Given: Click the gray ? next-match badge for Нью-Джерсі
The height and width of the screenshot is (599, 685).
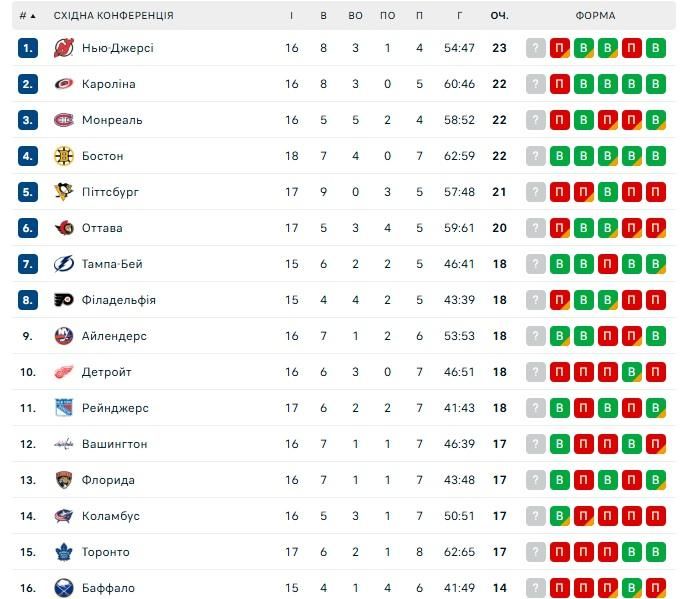Looking at the screenshot, I should (x=536, y=48).
